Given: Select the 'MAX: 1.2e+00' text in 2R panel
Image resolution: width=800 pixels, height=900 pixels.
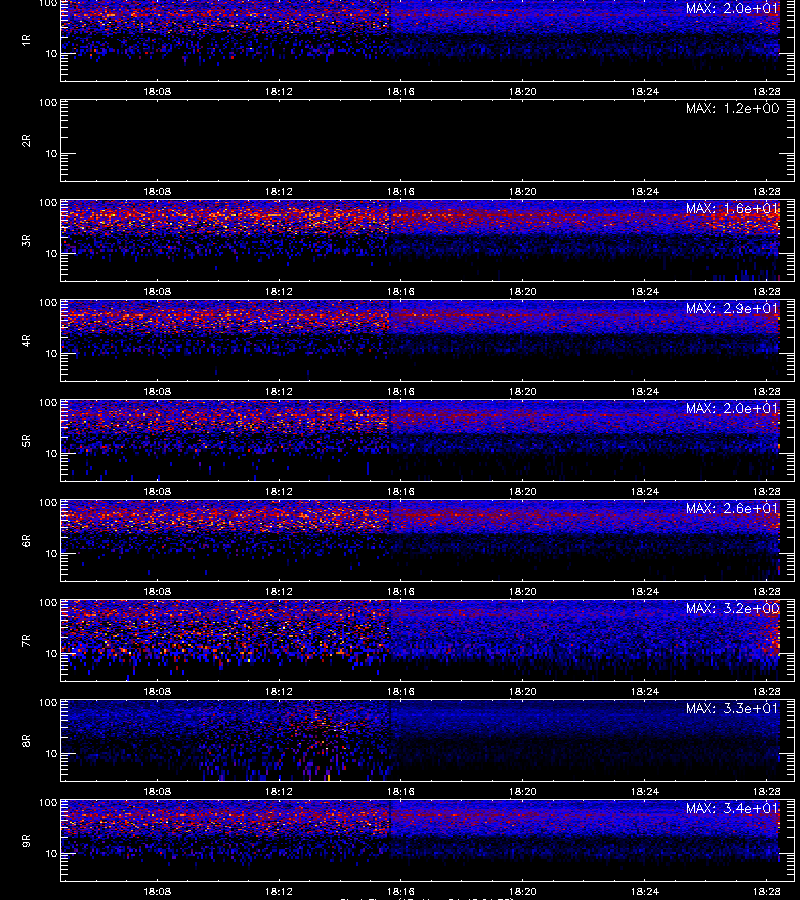Looking at the screenshot, I should point(732,108).
